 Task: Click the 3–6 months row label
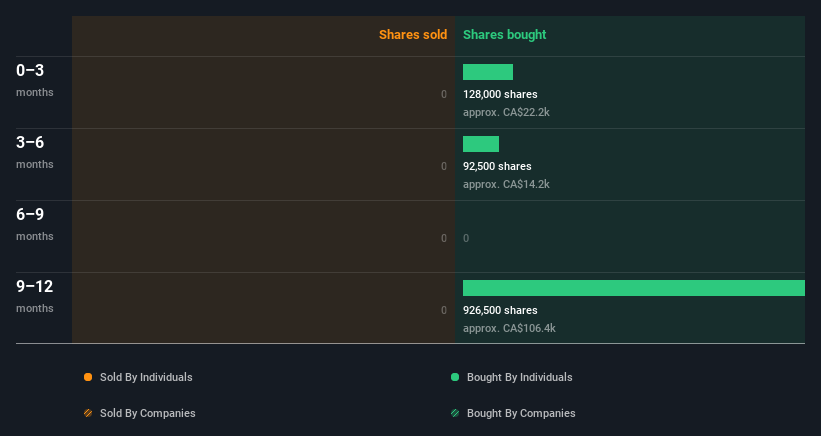click(35, 152)
